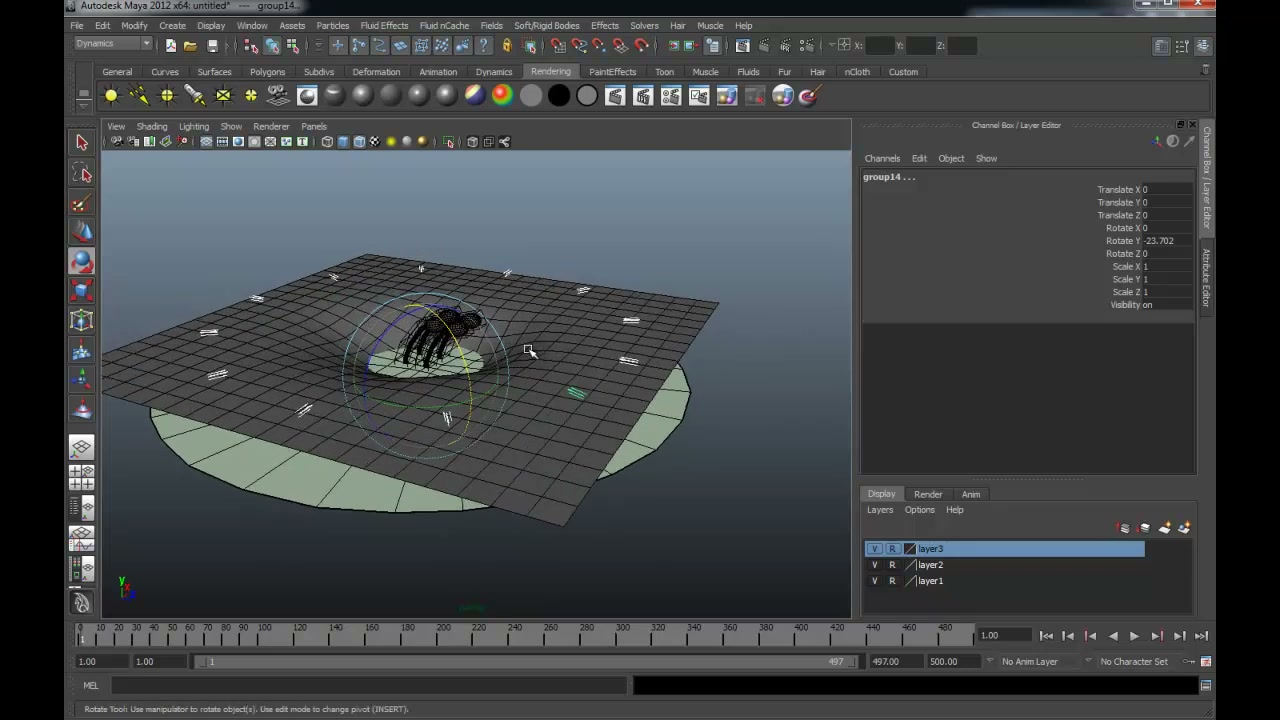
Task: Click the lock selection padlock icon
Action: coord(507,45)
